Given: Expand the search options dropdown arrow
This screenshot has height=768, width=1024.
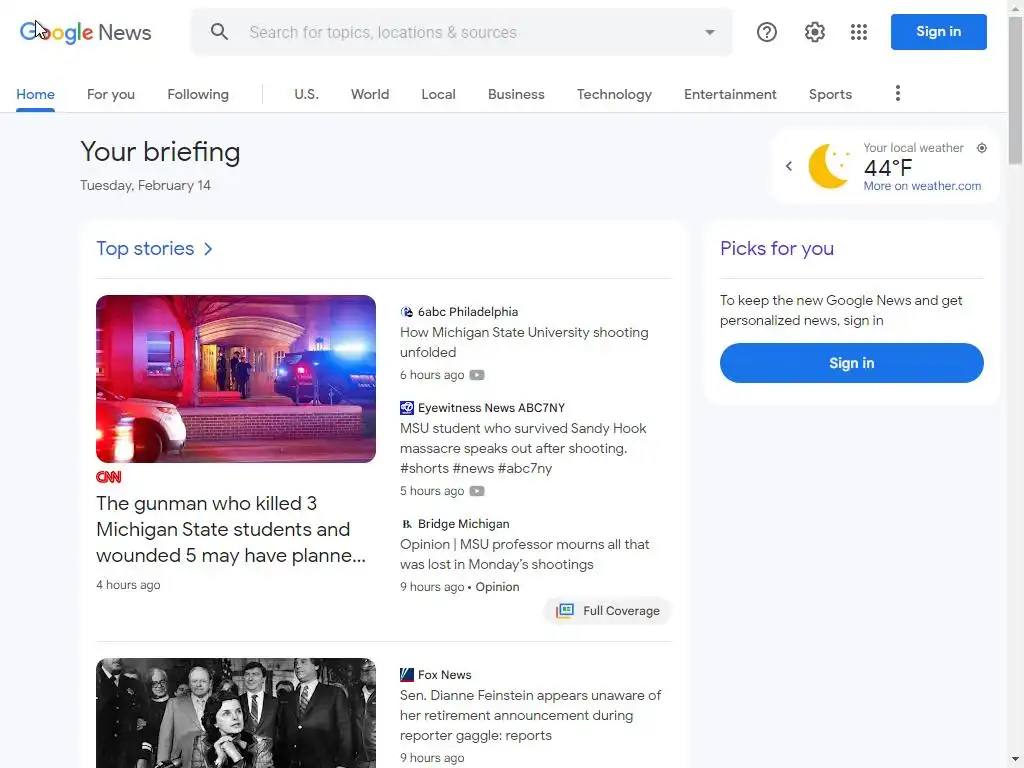Looking at the screenshot, I should (710, 32).
